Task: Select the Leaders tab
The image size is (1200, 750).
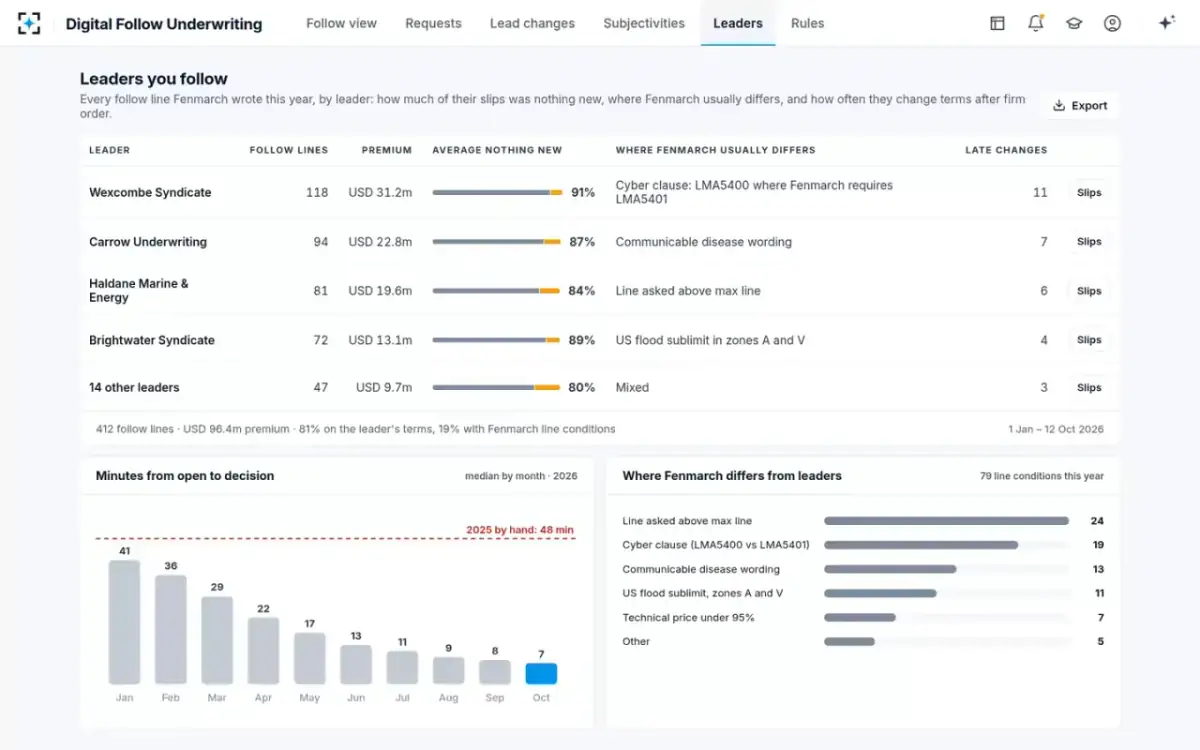Action: pos(738,23)
